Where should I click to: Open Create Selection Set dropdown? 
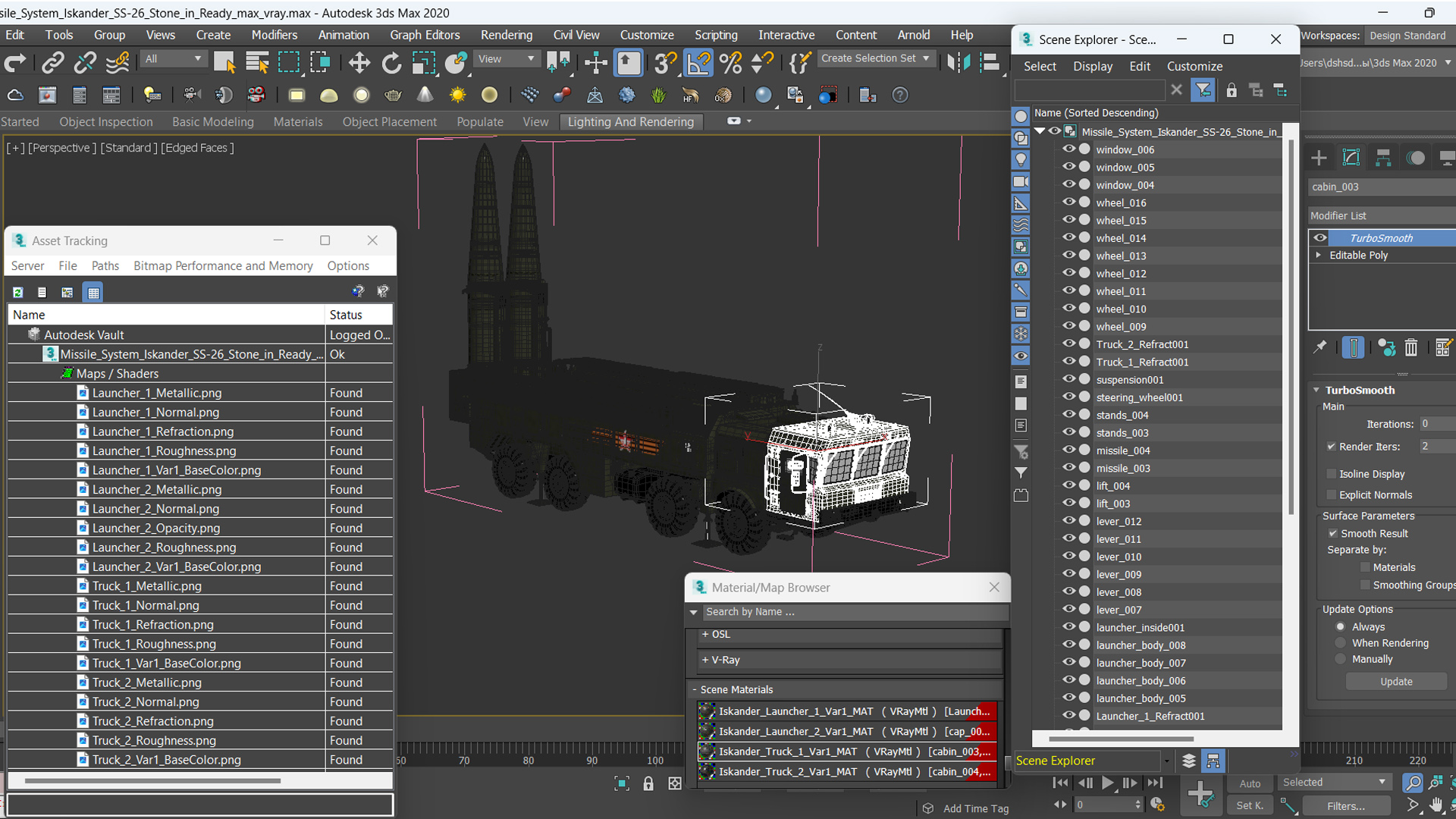tap(876, 58)
